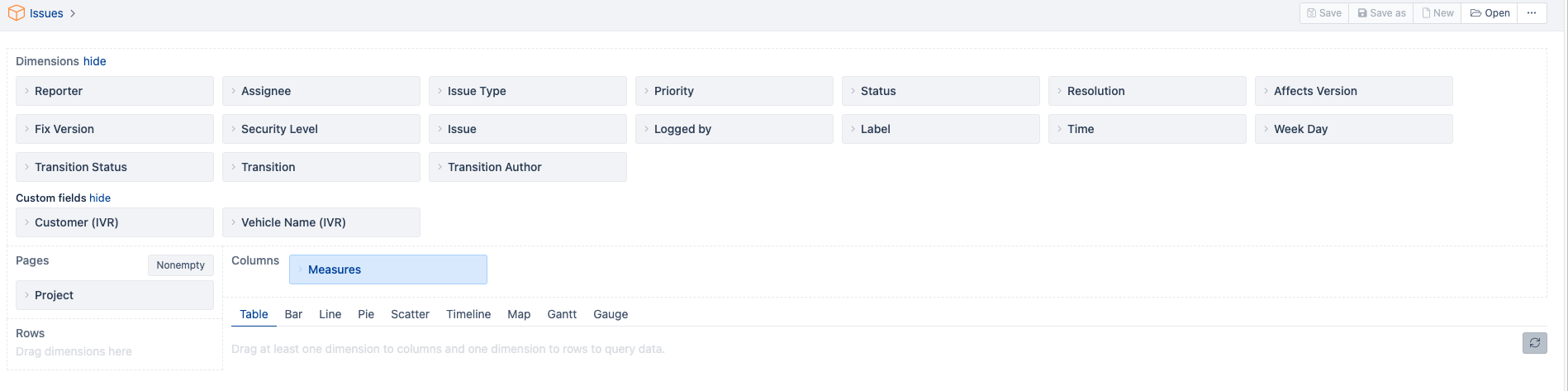This screenshot has height=391, width=1568.
Task: Switch to the Scatter chart tab
Action: (410, 314)
